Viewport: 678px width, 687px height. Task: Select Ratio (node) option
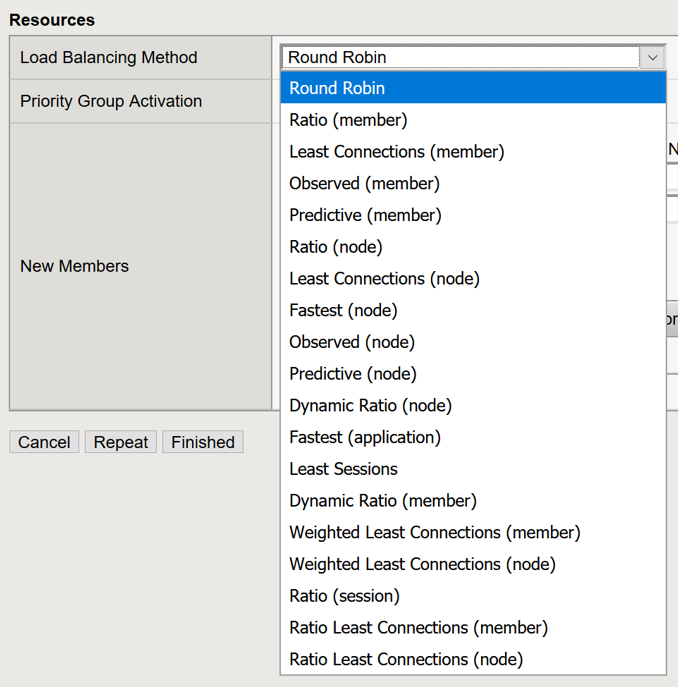pyautogui.click(x=336, y=247)
